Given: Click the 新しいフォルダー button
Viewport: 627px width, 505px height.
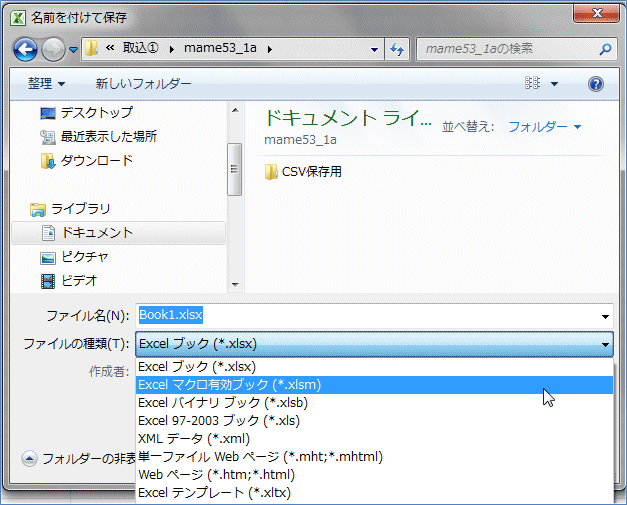Looking at the screenshot, I should tap(143, 84).
